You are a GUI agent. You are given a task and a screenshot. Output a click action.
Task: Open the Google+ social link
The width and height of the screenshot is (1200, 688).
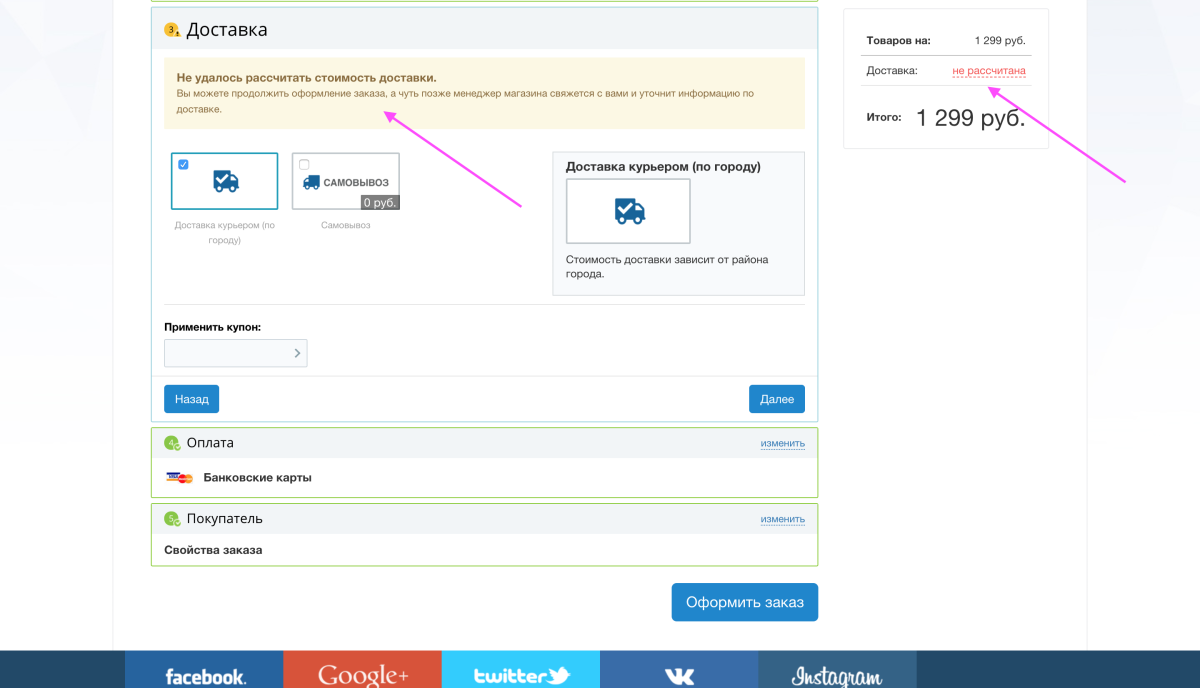click(362, 674)
